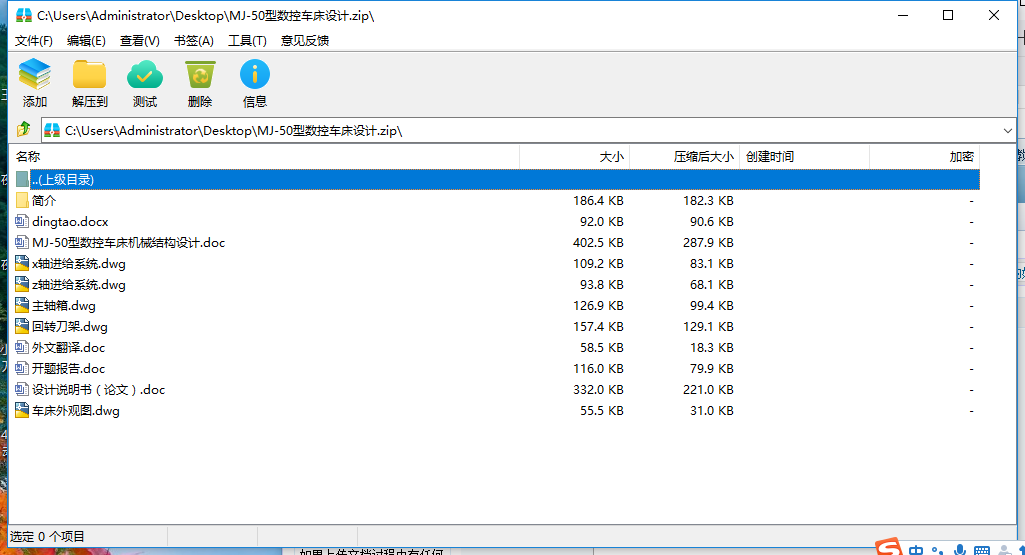Open the 工具(T) menu

(247, 41)
